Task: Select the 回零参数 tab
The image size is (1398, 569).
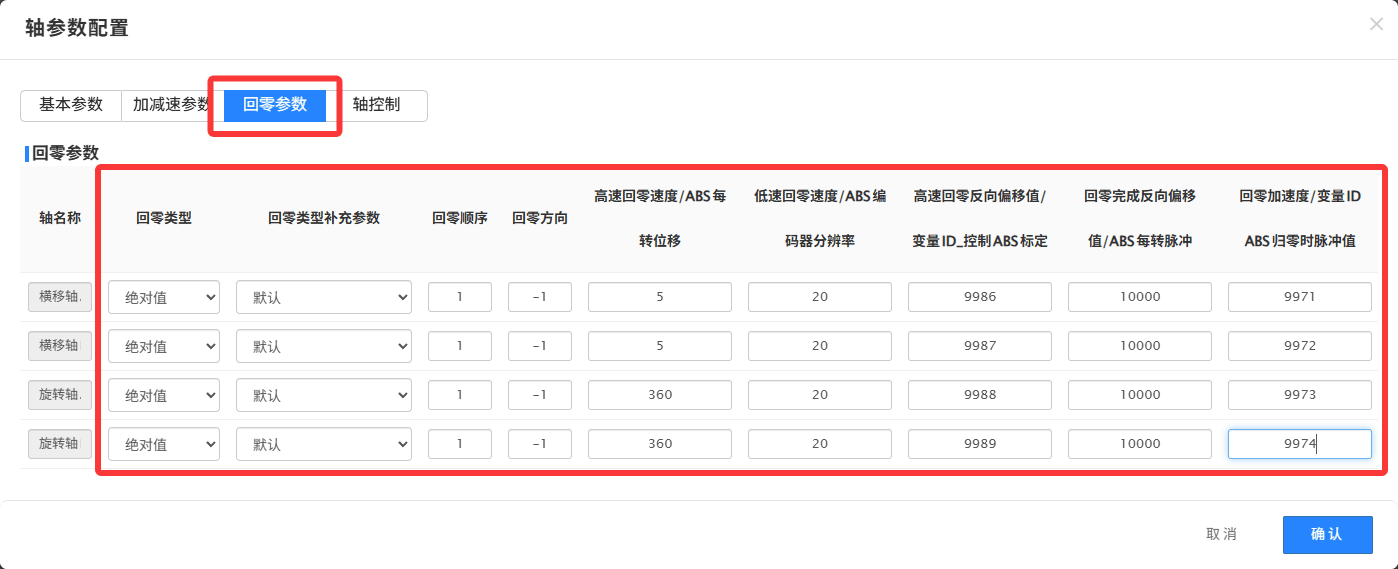Action: tap(275, 105)
